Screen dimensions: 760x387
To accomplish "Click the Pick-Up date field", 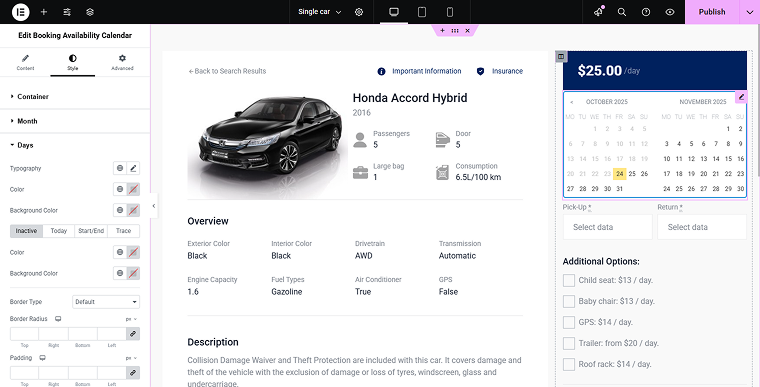I will (x=608, y=227).
